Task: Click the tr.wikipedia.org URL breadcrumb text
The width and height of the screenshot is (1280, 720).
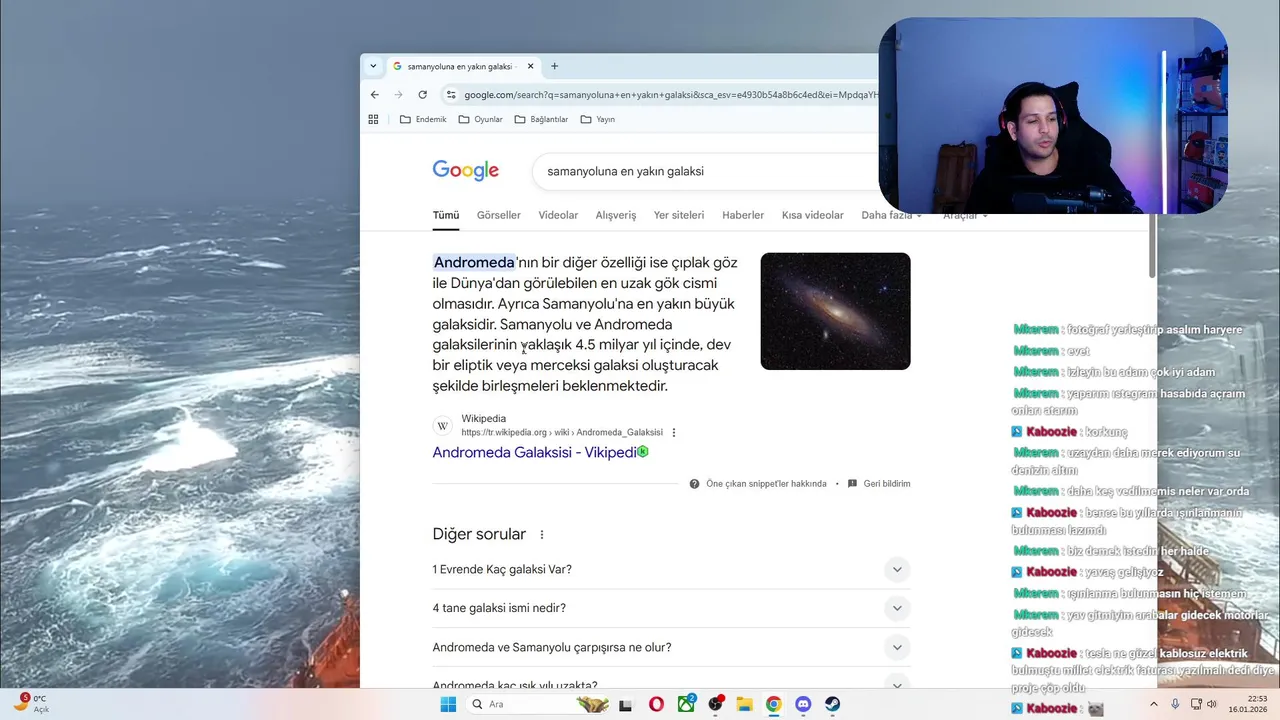Action: [x=562, y=433]
